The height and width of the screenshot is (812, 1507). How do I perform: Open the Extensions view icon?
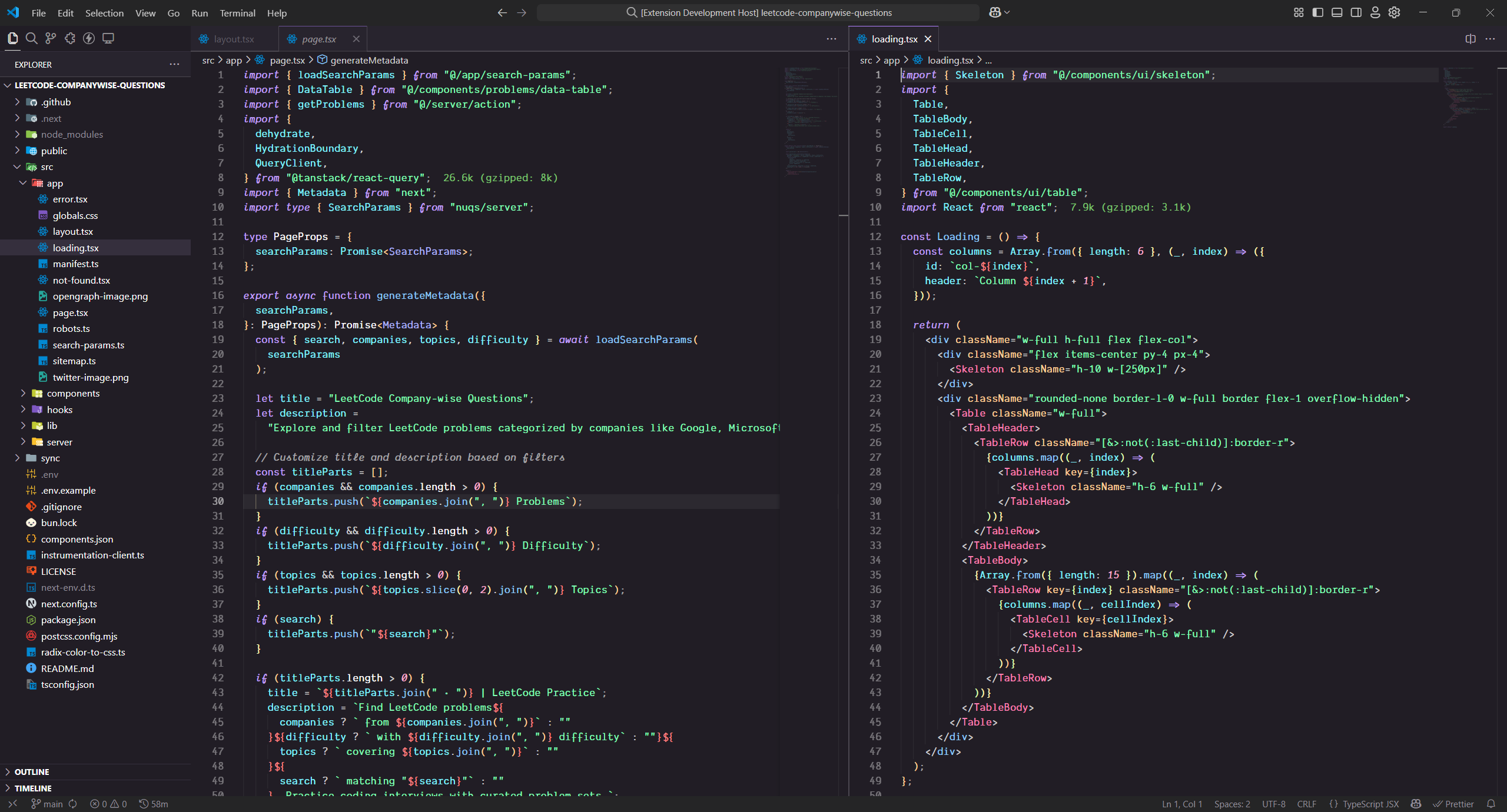(70, 38)
